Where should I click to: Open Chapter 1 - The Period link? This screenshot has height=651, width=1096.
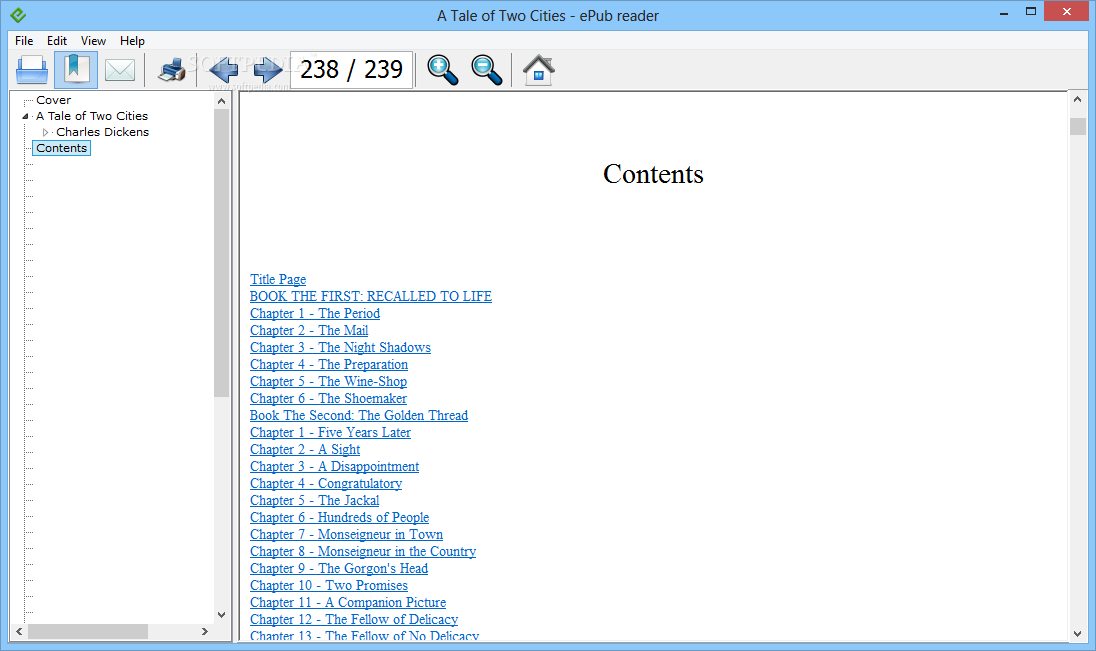(315, 313)
